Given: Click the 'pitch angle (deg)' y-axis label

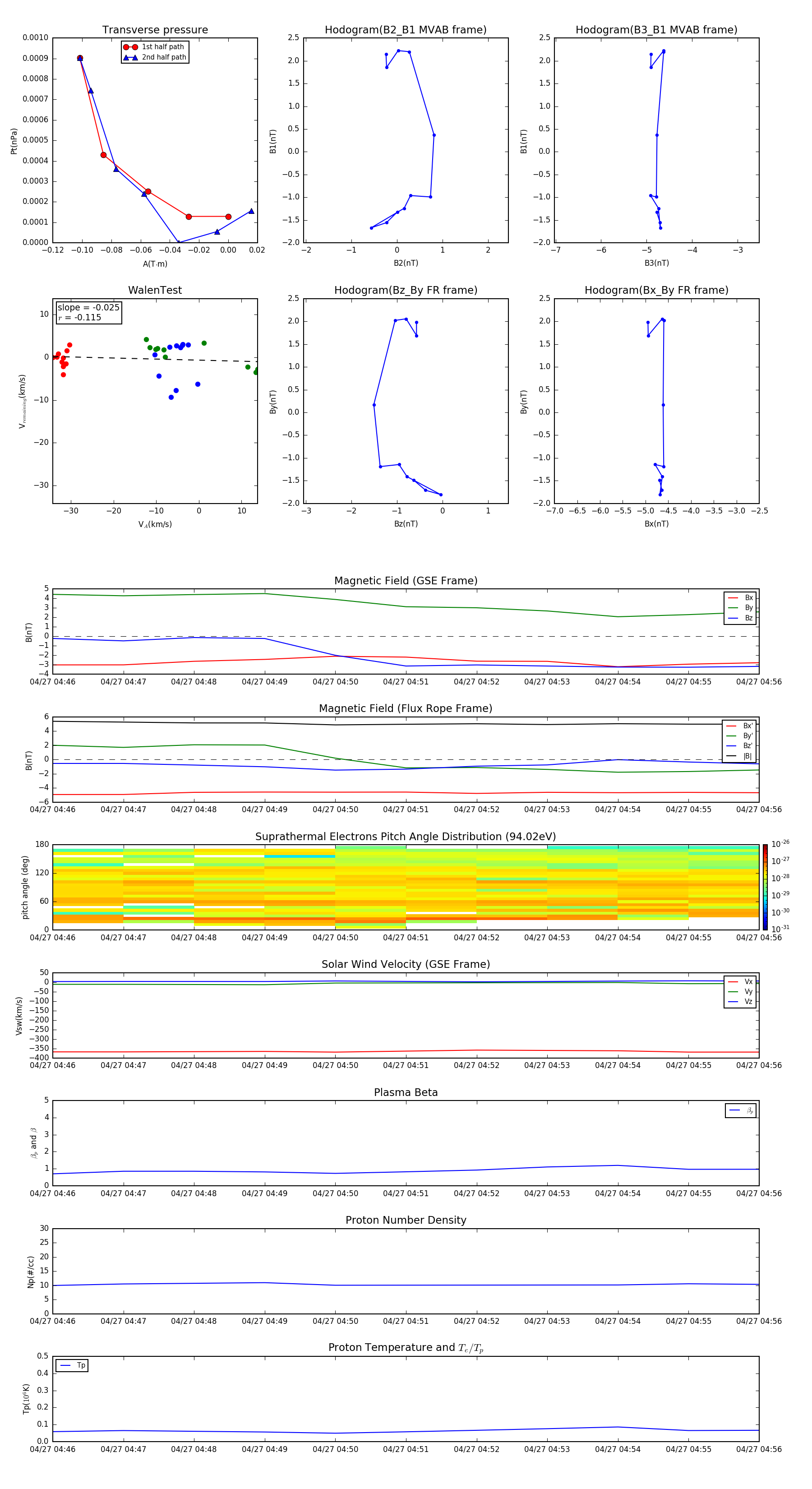Looking at the screenshot, I should coord(25,887).
